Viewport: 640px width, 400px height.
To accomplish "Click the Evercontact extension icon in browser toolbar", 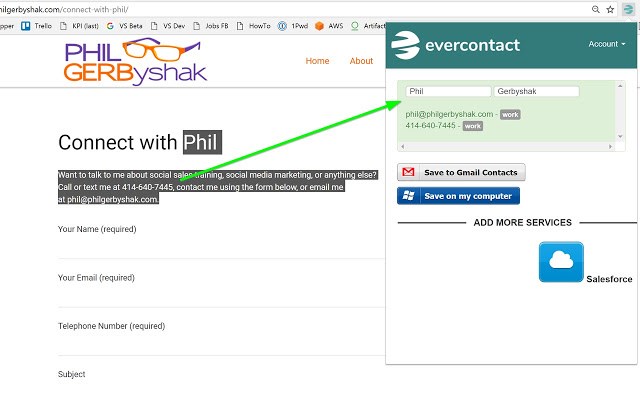I will click(x=628, y=9).
